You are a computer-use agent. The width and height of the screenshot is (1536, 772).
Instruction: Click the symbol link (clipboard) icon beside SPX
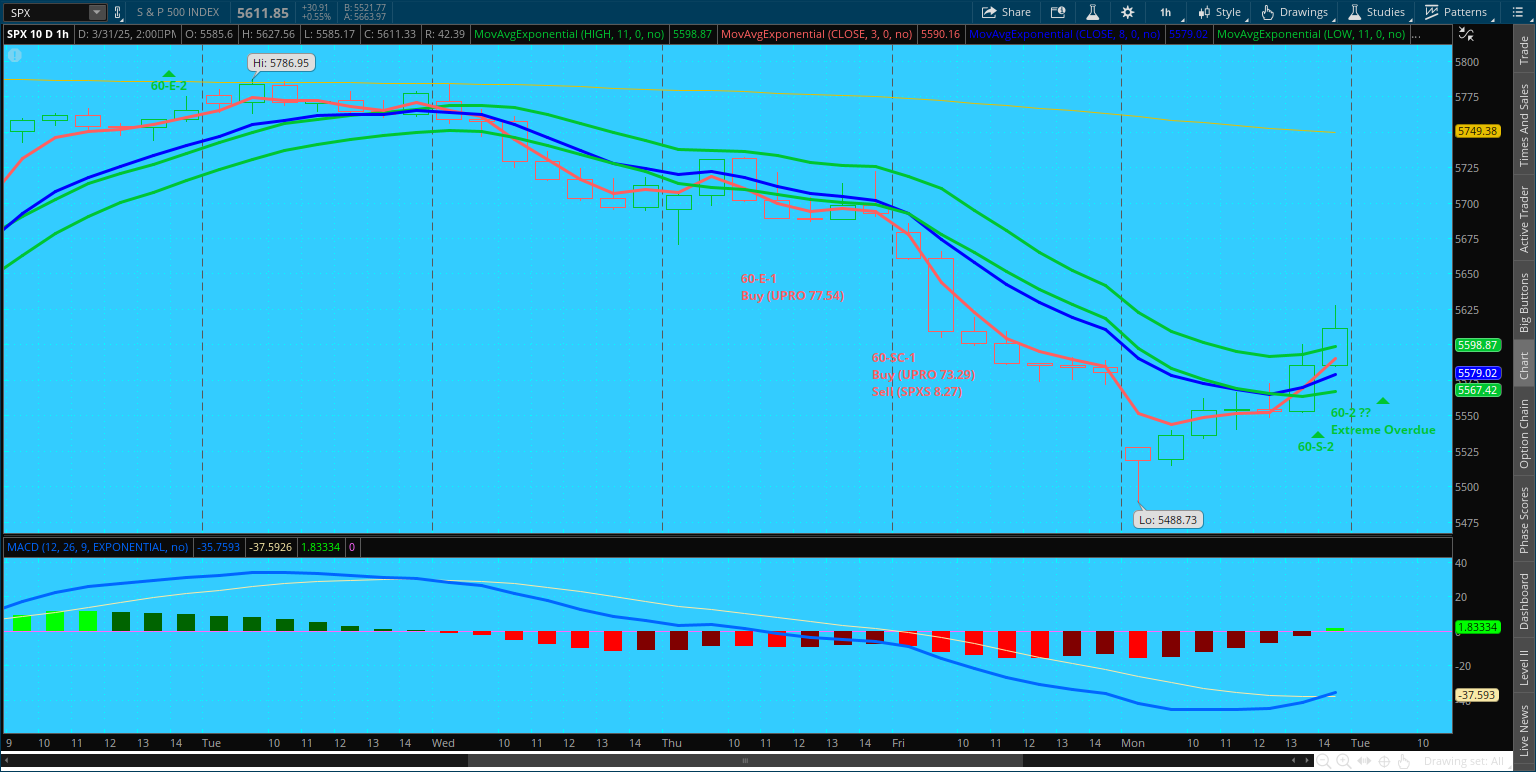coord(118,13)
